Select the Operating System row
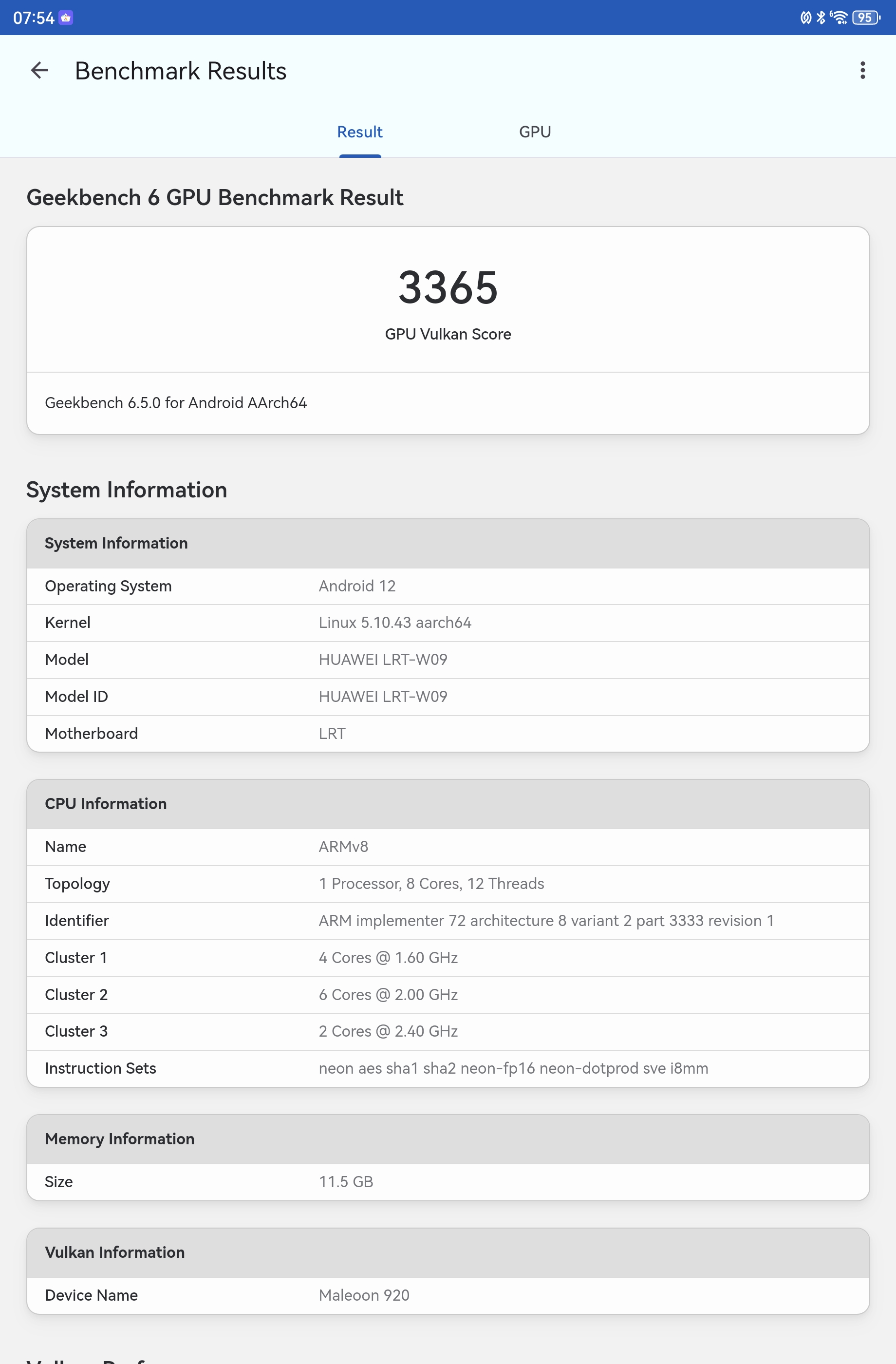This screenshot has width=896, height=1364. click(448, 587)
